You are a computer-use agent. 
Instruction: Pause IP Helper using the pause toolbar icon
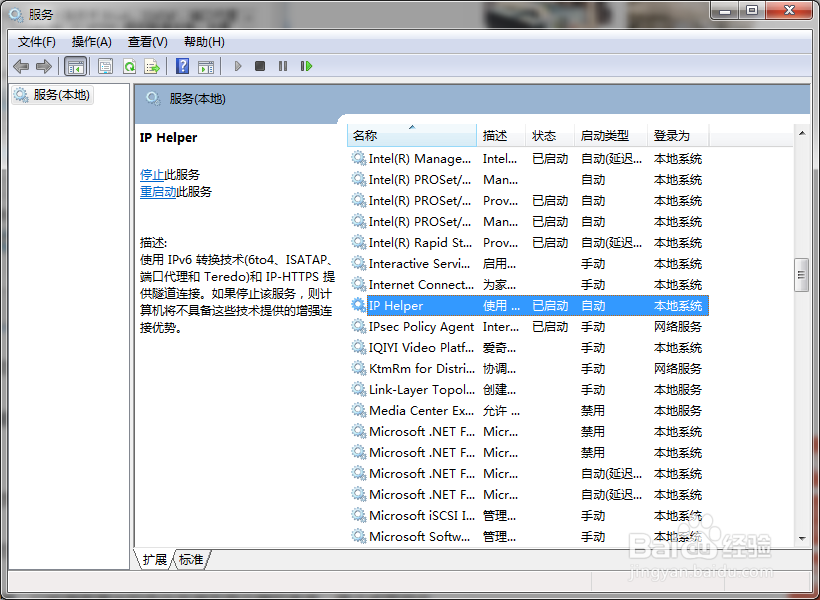pyautogui.click(x=283, y=66)
